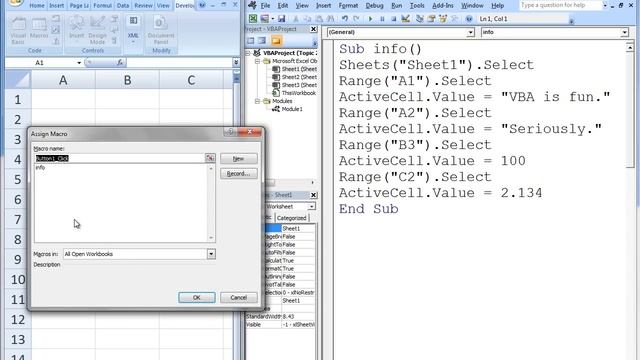The image size is (640, 360).
Task: Open Properties Window via toolbar icon
Action: [431, 19]
